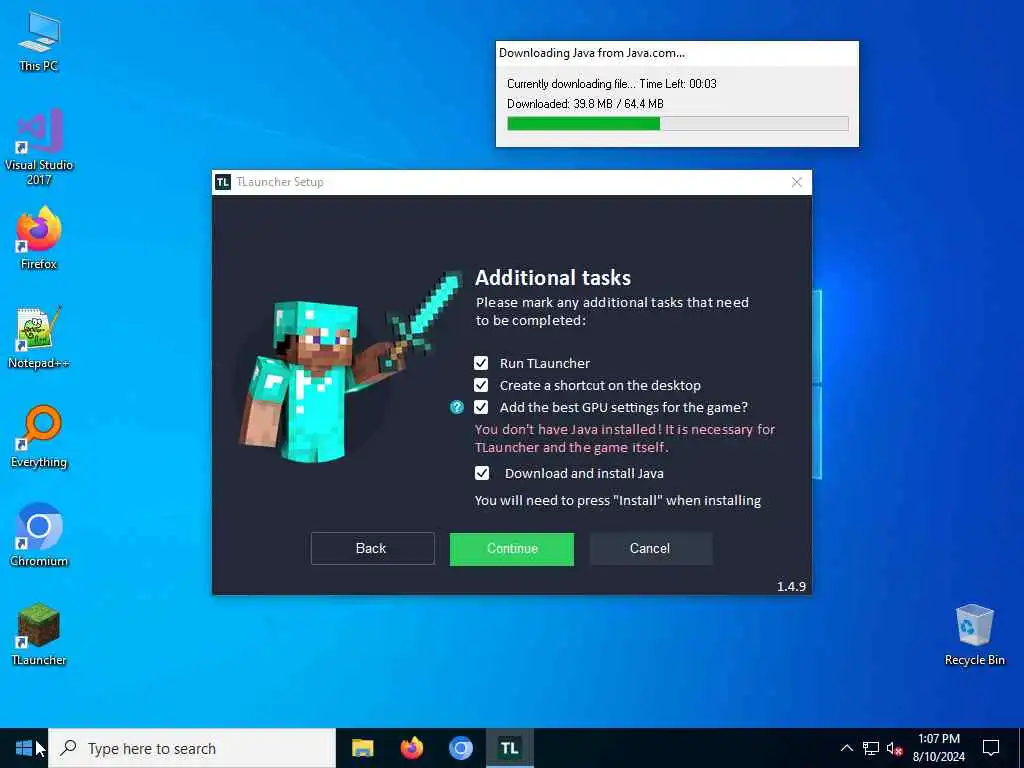The width and height of the screenshot is (1024, 768).
Task: Go Back in TLauncher Setup
Action: (372, 549)
